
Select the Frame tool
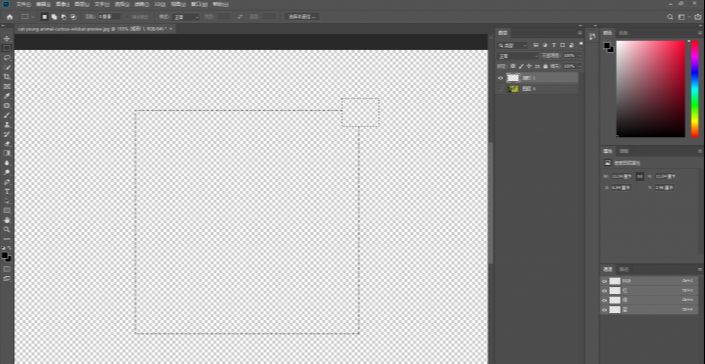[7, 86]
